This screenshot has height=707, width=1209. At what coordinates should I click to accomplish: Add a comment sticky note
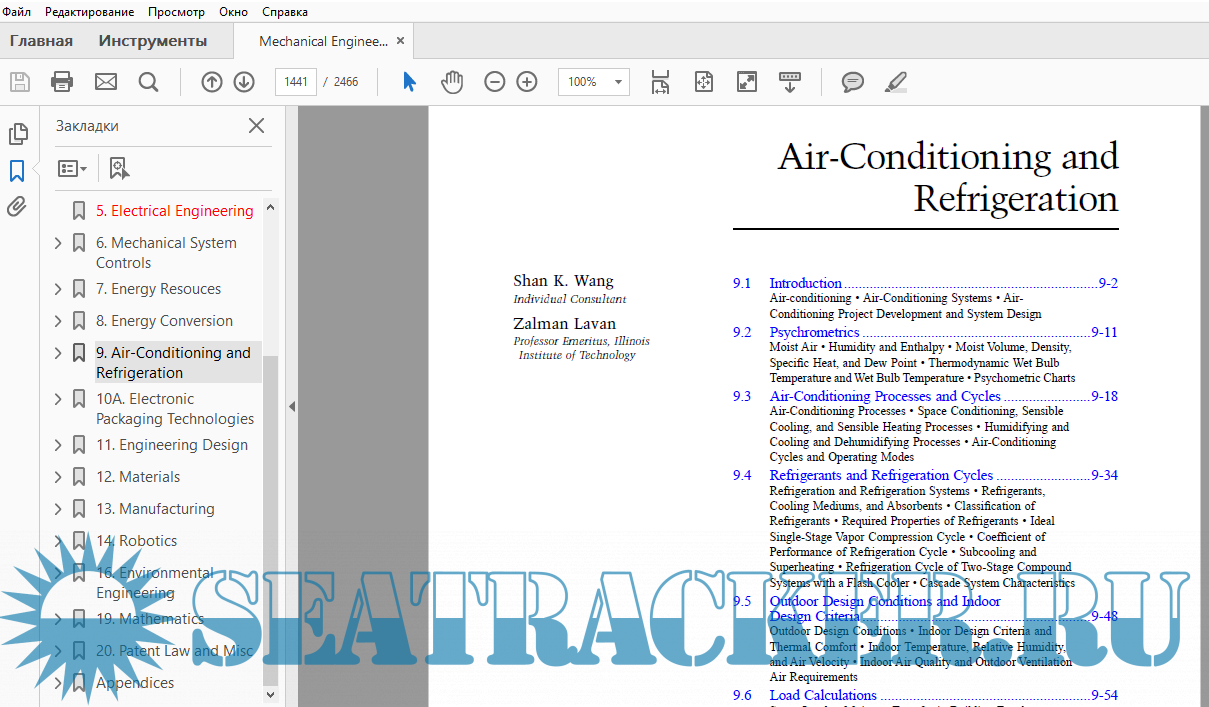click(852, 82)
